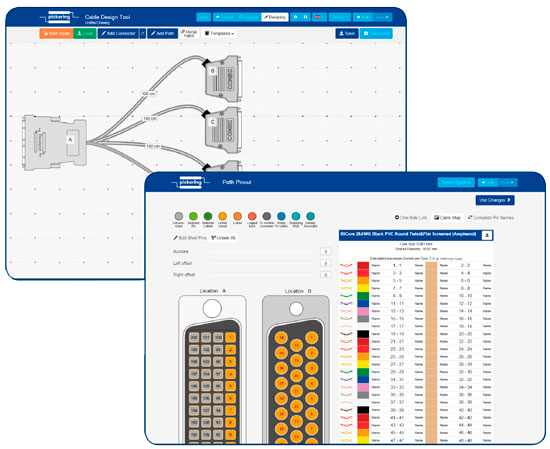The image size is (550, 449).
Task: Expand the cable type selector arrow button
Action: 487,235
